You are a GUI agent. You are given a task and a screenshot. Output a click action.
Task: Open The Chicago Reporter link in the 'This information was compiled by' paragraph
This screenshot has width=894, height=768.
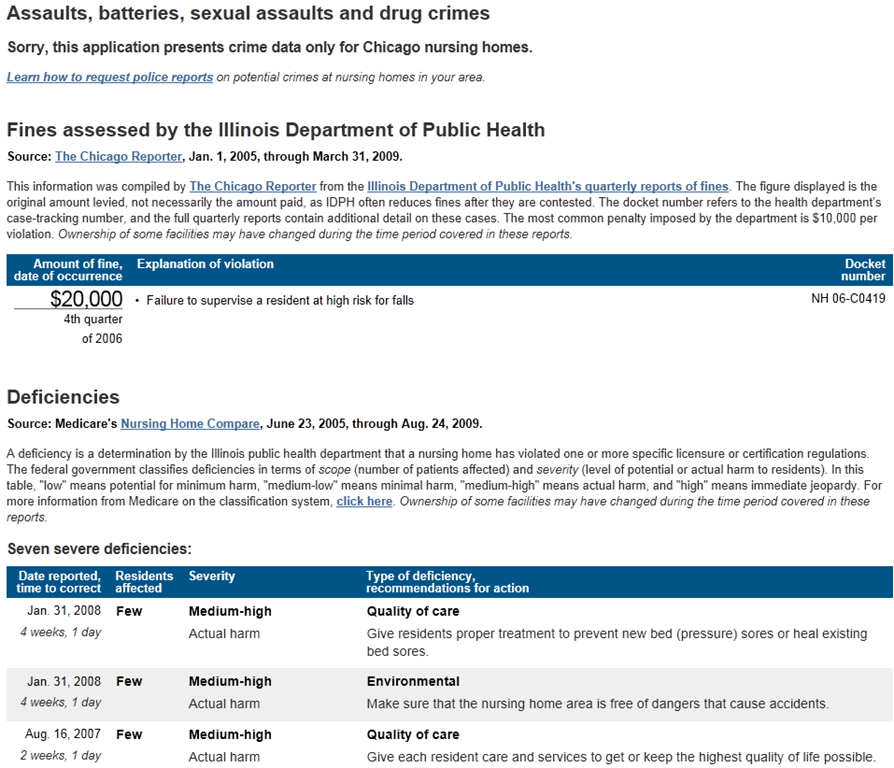(x=253, y=186)
